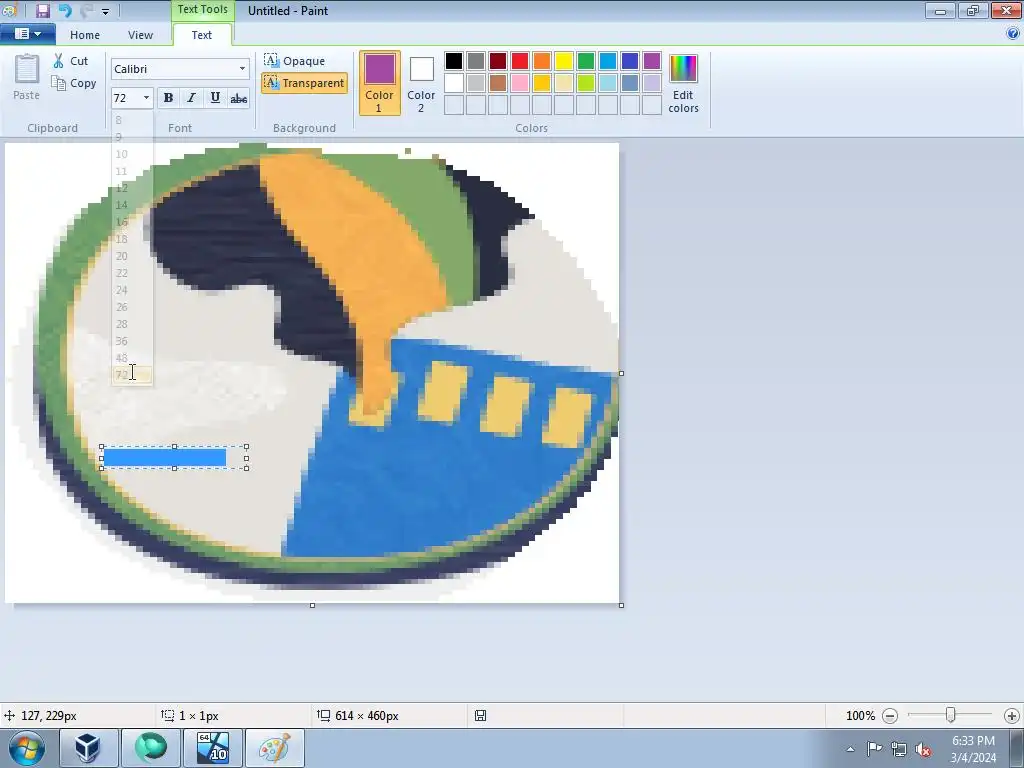
Task: Cut the selection with scissors button
Action: point(71,61)
